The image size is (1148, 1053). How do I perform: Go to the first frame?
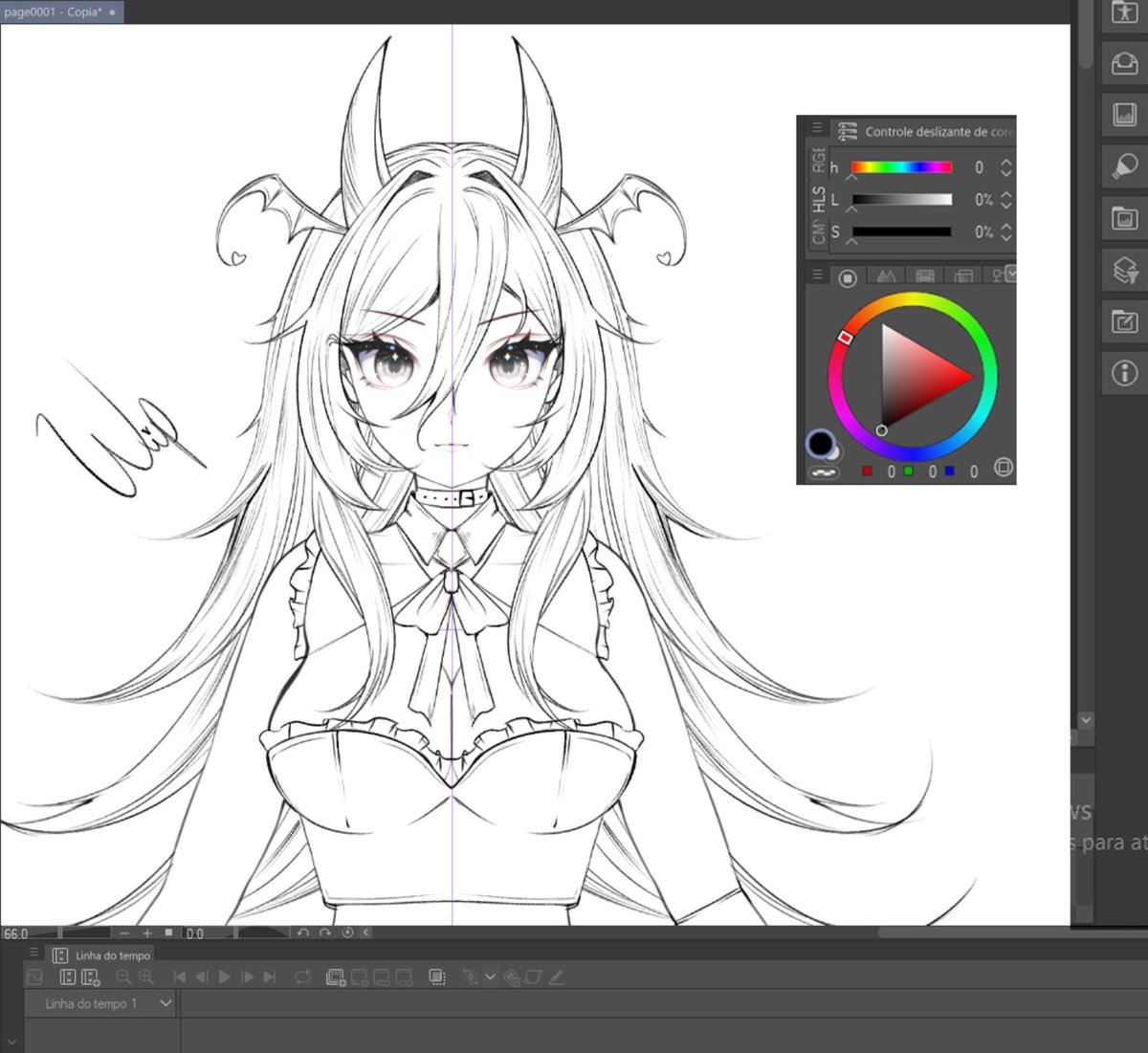pyautogui.click(x=180, y=977)
